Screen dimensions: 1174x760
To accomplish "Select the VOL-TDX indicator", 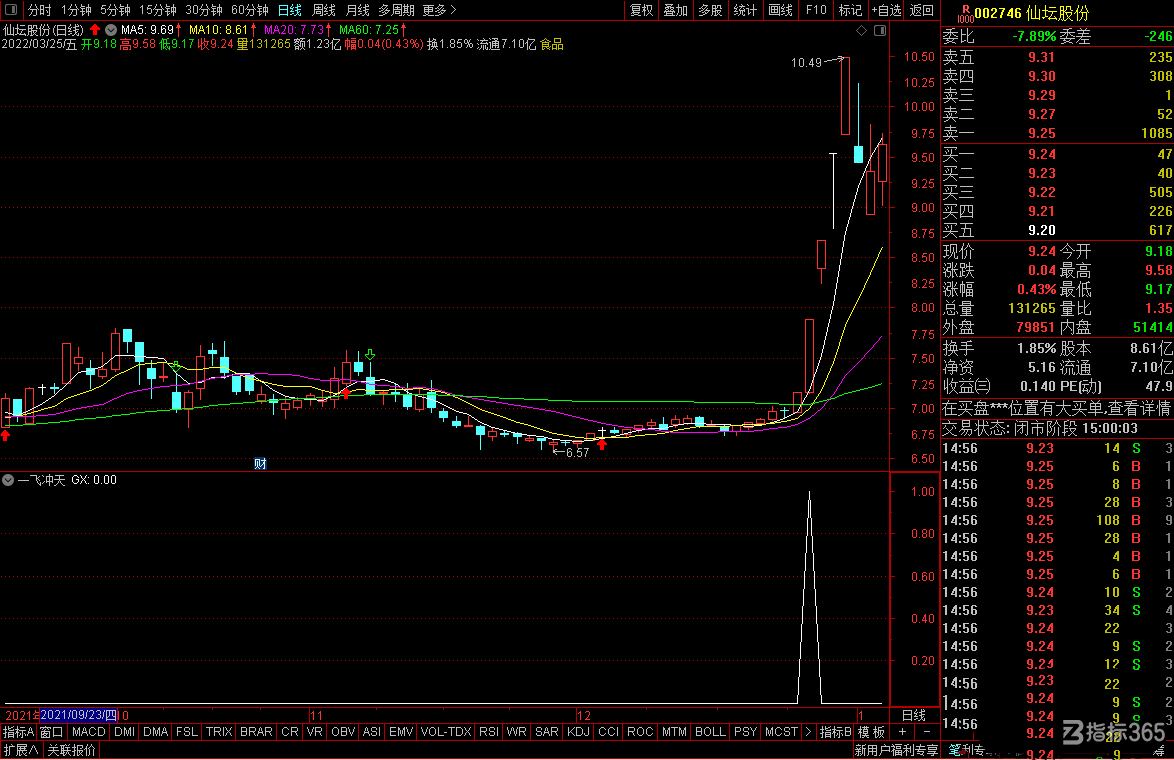I will pyautogui.click(x=446, y=732).
